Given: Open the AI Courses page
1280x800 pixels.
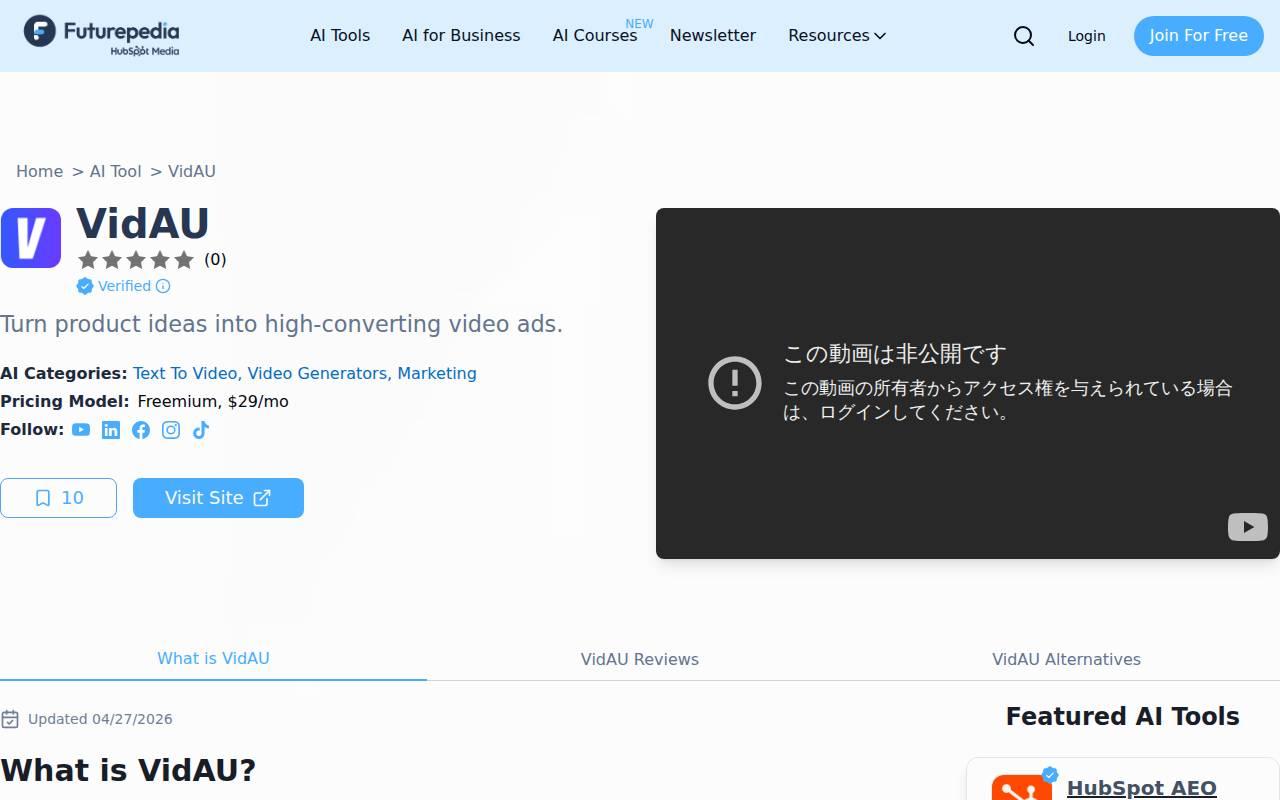Looking at the screenshot, I should (x=595, y=35).
